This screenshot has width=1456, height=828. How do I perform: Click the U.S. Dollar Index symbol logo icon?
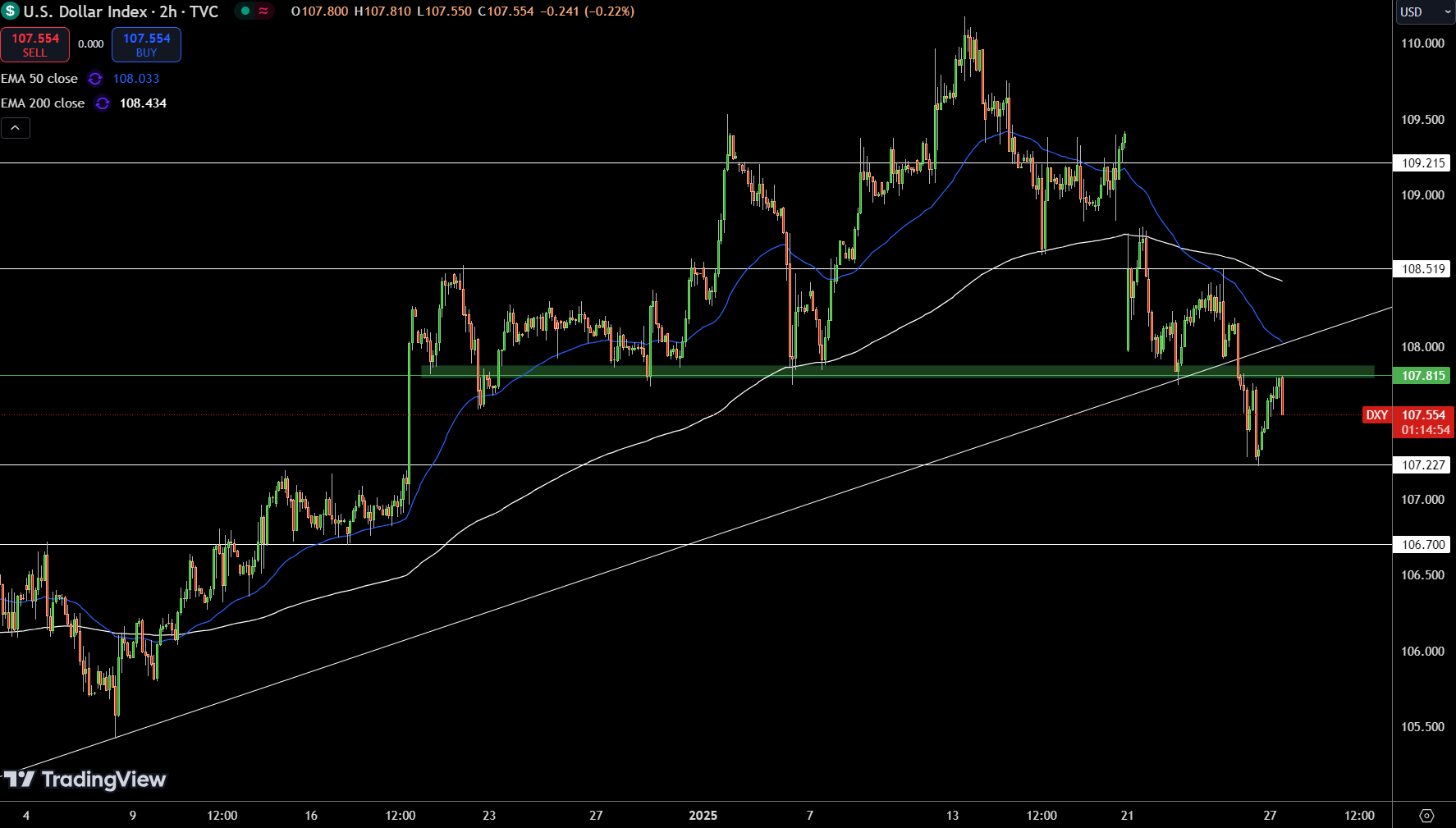(11, 11)
